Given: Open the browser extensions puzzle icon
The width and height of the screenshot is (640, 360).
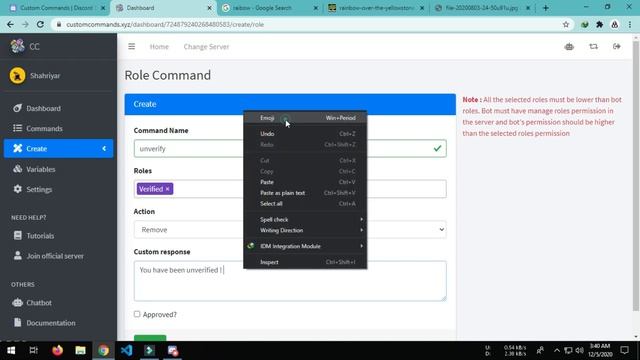Looking at the screenshot, I should coord(600,24).
